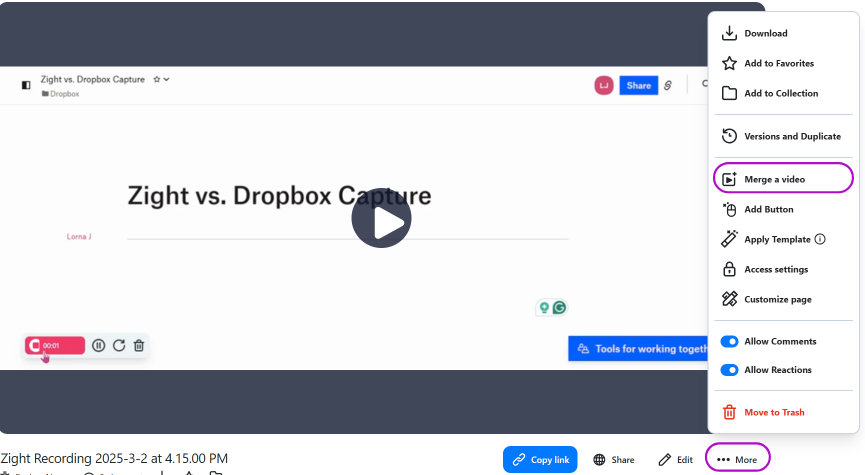Select Apply Template menu entry
This screenshot has height=475, width=865.
(776, 240)
